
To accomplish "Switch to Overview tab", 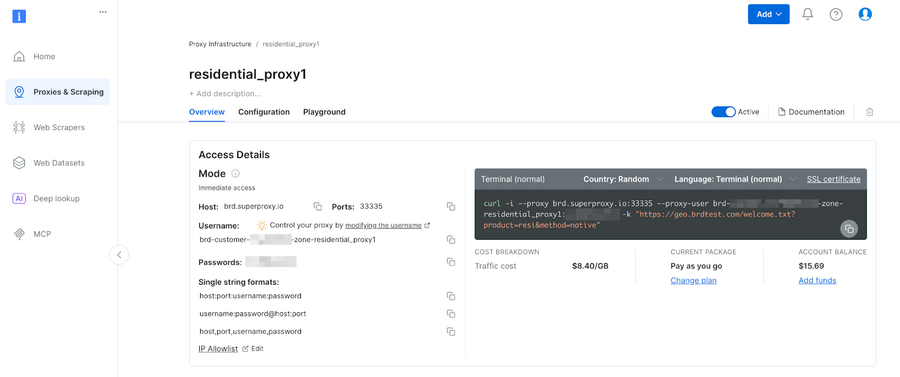I will click(207, 112).
